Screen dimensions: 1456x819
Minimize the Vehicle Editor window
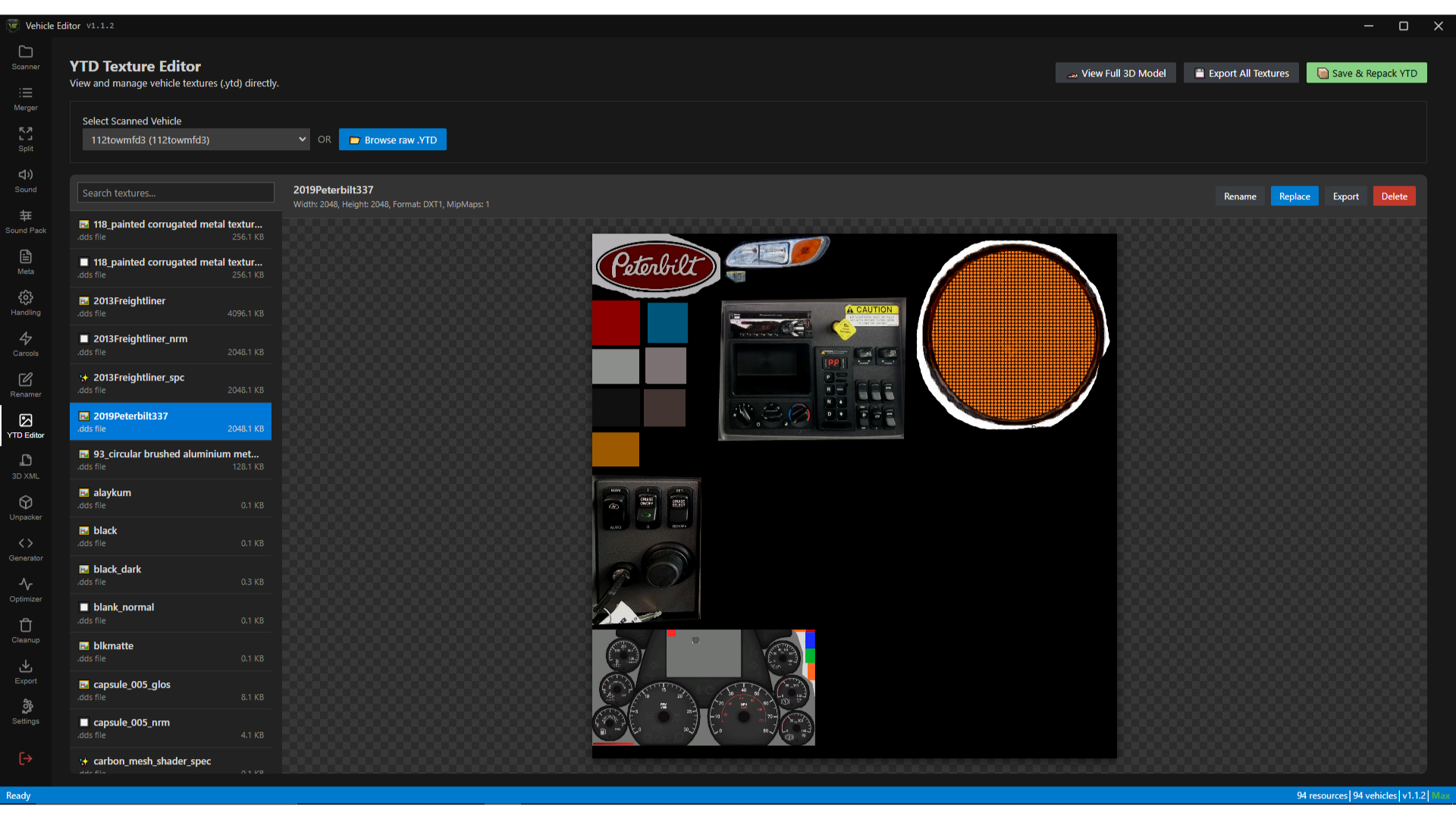1369,26
